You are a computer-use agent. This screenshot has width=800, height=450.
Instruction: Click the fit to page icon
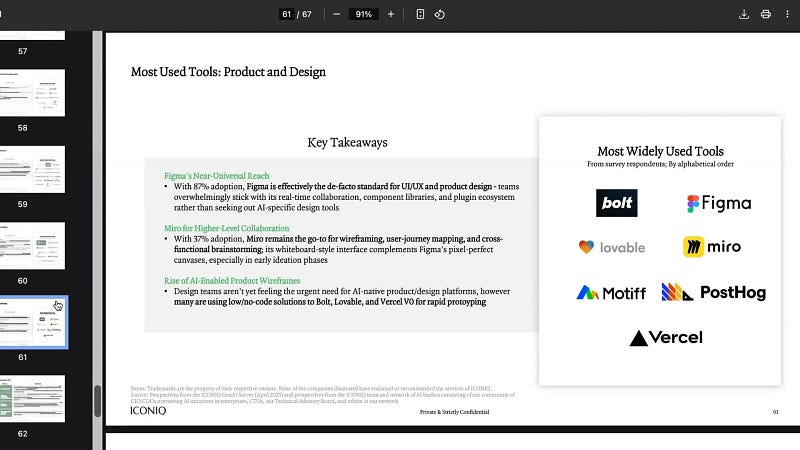tap(420, 14)
